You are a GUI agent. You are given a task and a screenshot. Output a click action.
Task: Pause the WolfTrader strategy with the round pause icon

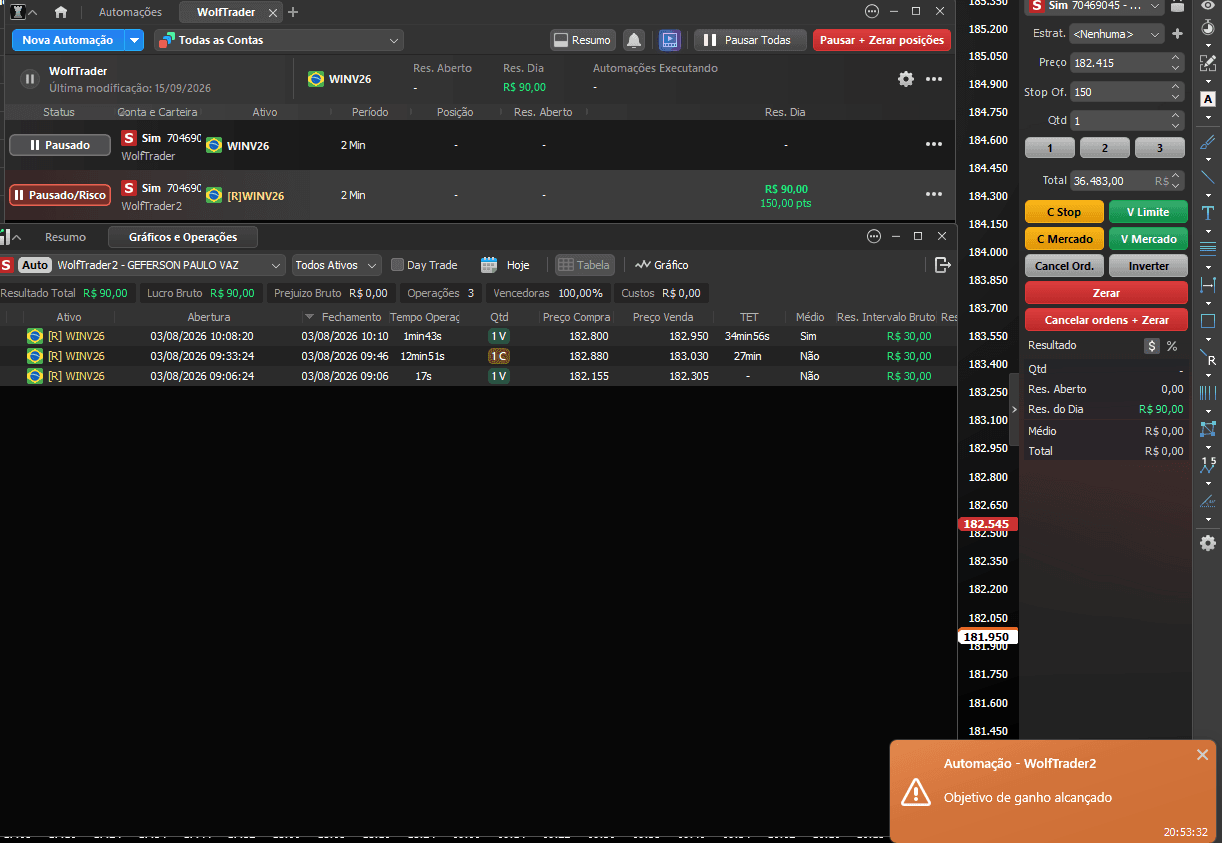click(x=30, y=79)
